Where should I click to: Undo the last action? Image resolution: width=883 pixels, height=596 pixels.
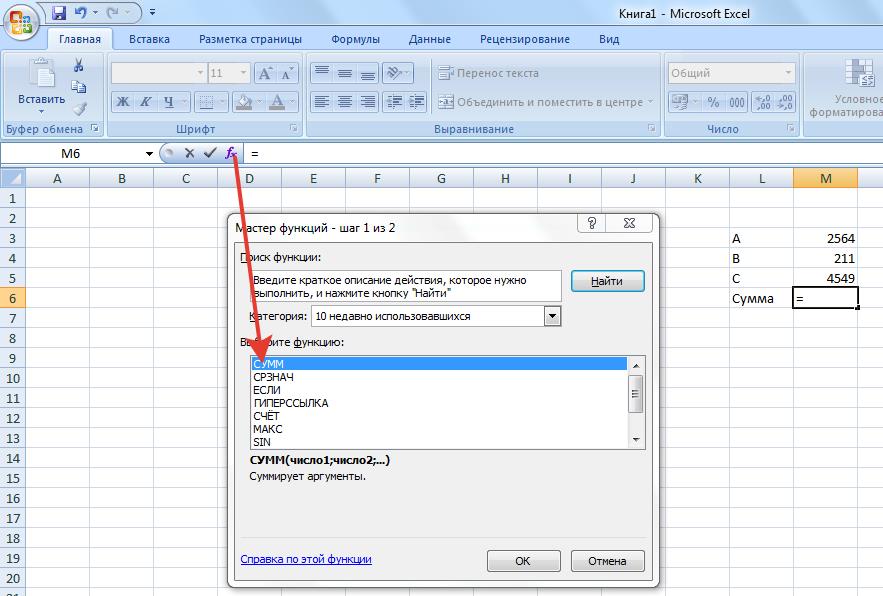tap(81, 12)
